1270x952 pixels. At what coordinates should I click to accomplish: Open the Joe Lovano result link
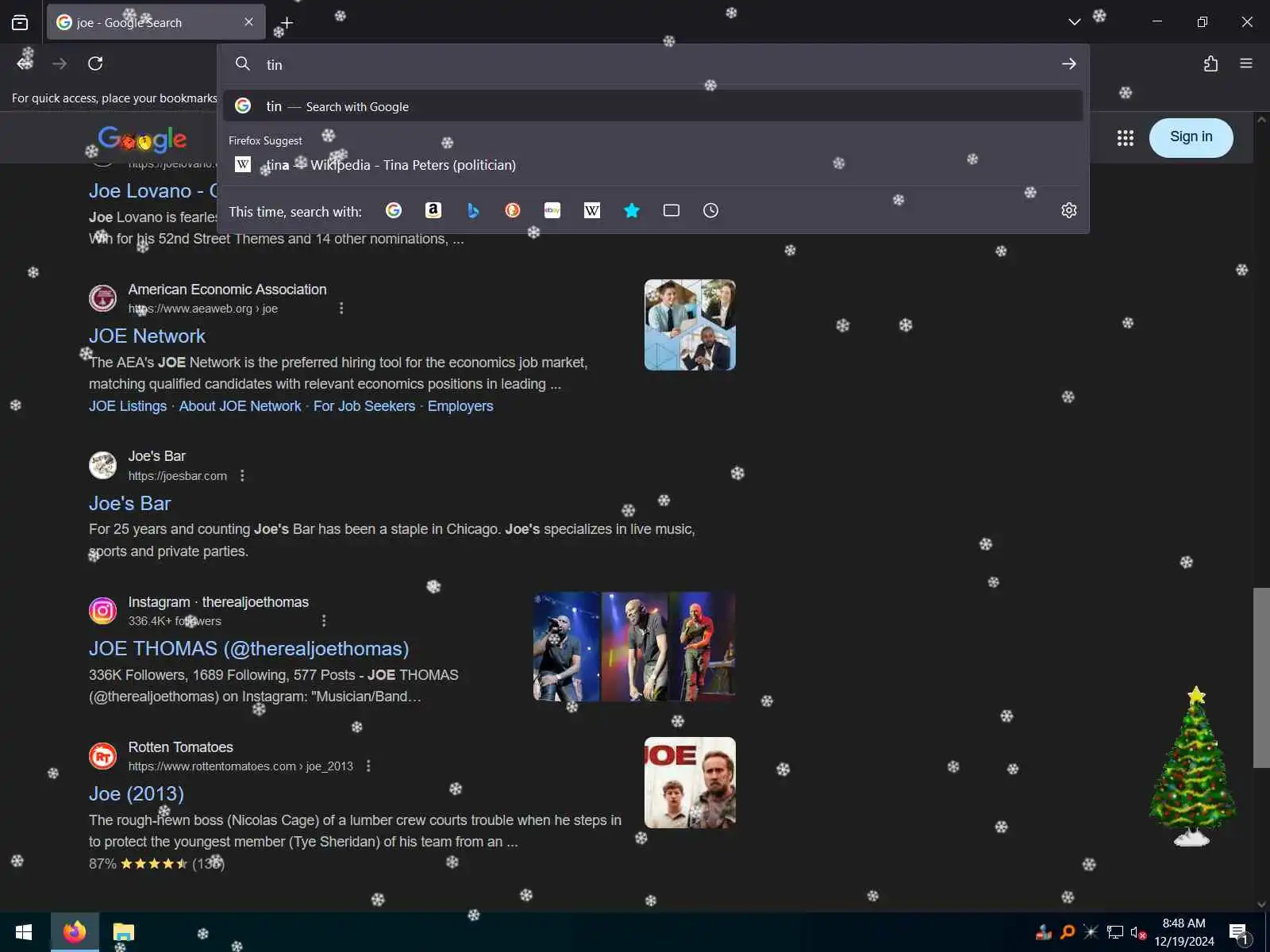tap(152, 191)
